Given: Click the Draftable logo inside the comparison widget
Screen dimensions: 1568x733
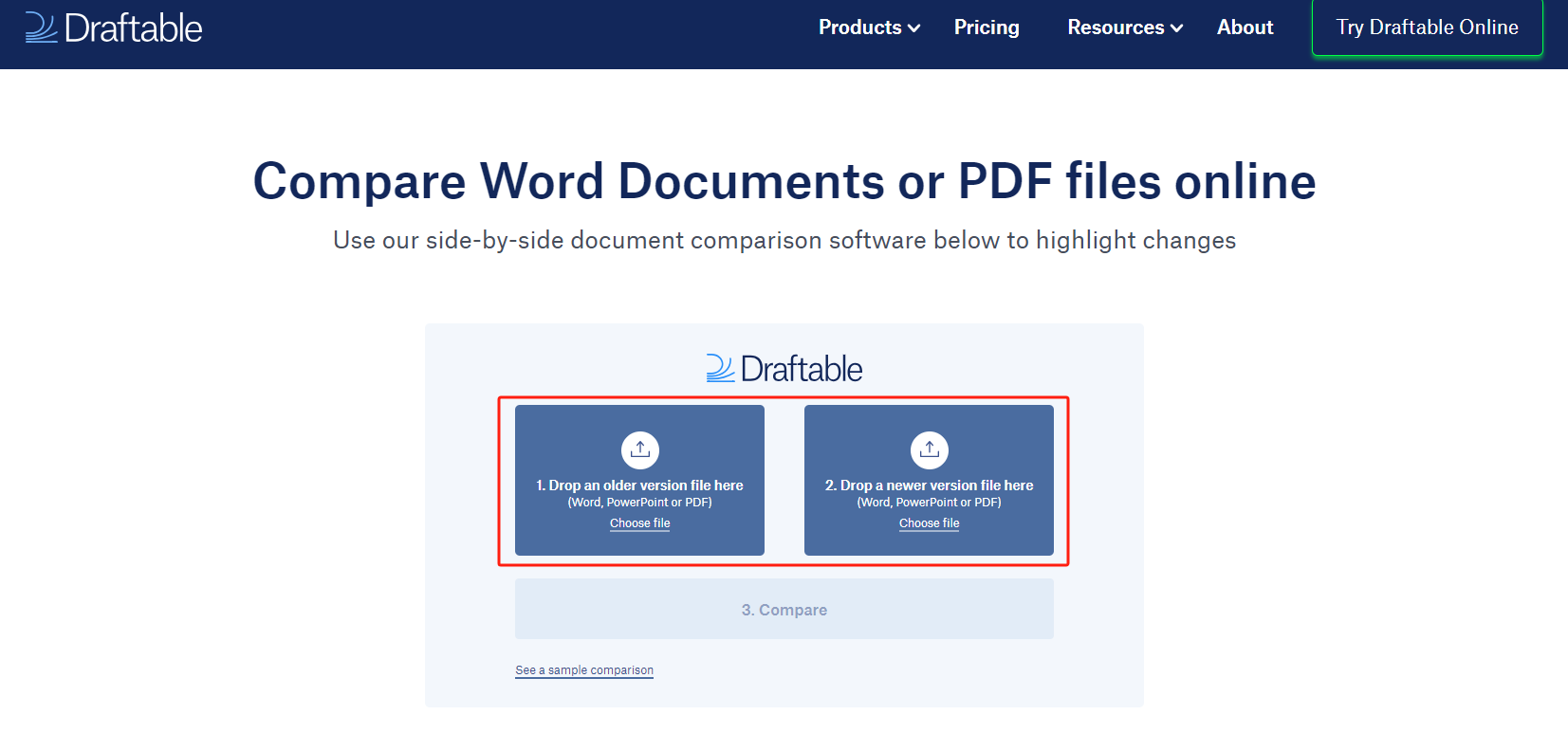Looking at the screenshot, I should tap(784, 369).
